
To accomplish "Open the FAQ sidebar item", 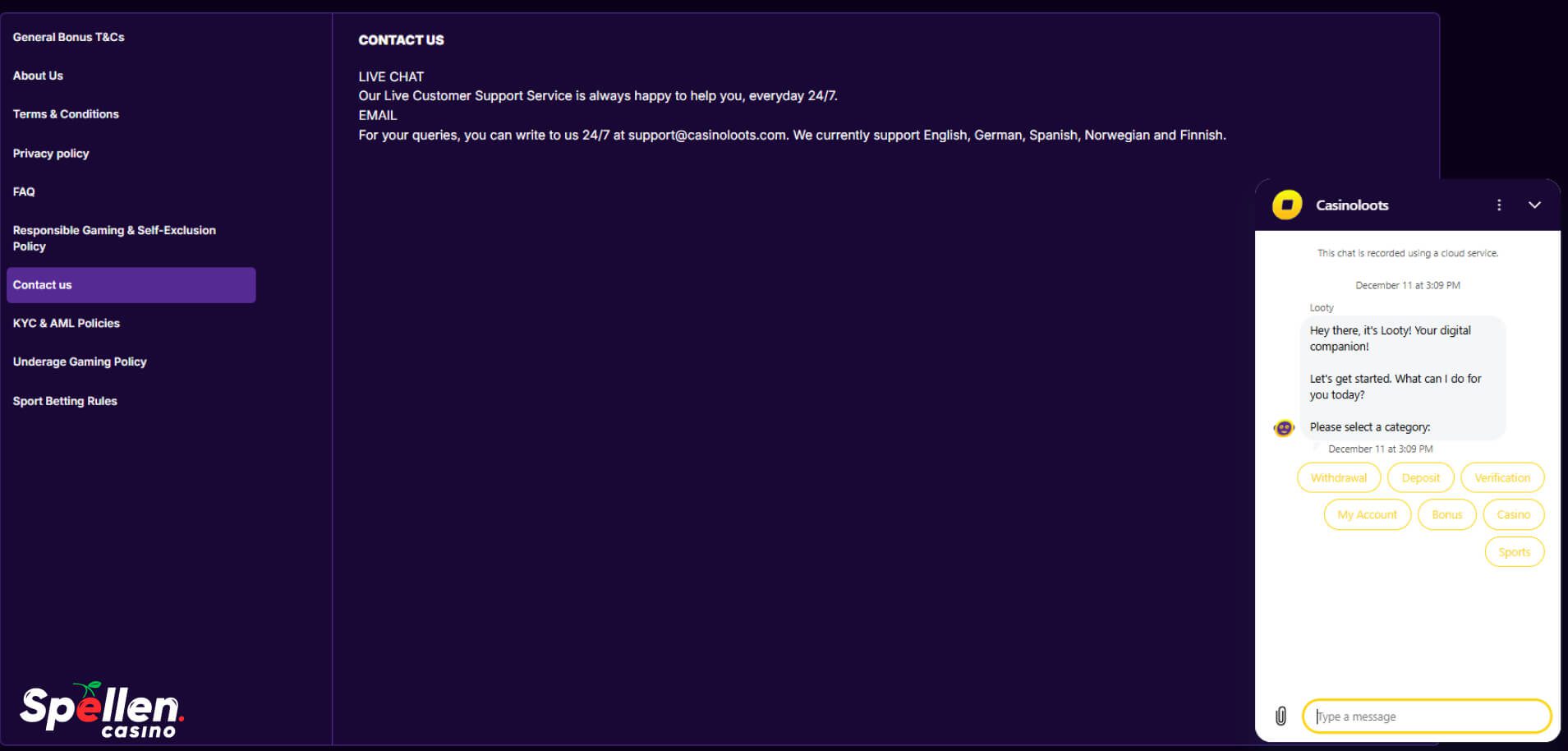I will click(x=24, y=191).
